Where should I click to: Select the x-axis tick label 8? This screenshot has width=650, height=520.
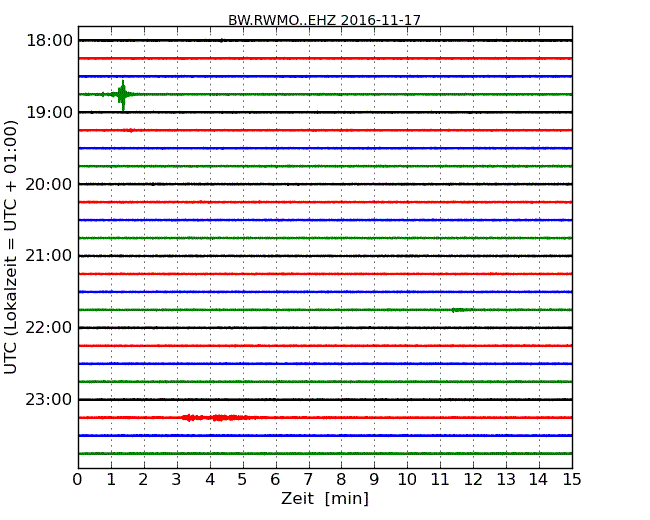click(x=341, y=480)
